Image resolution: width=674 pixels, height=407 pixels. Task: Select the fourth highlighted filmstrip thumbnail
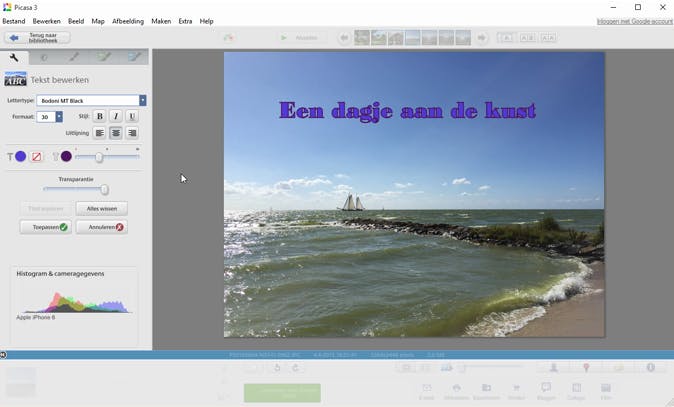point(413,38)
